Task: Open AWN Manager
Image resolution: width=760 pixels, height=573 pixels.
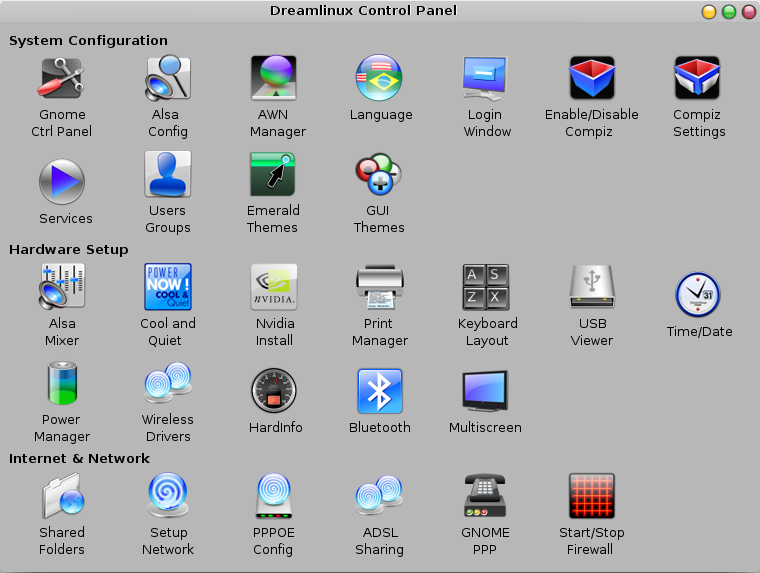Action: pyautogui.click(x=274, y=78)
